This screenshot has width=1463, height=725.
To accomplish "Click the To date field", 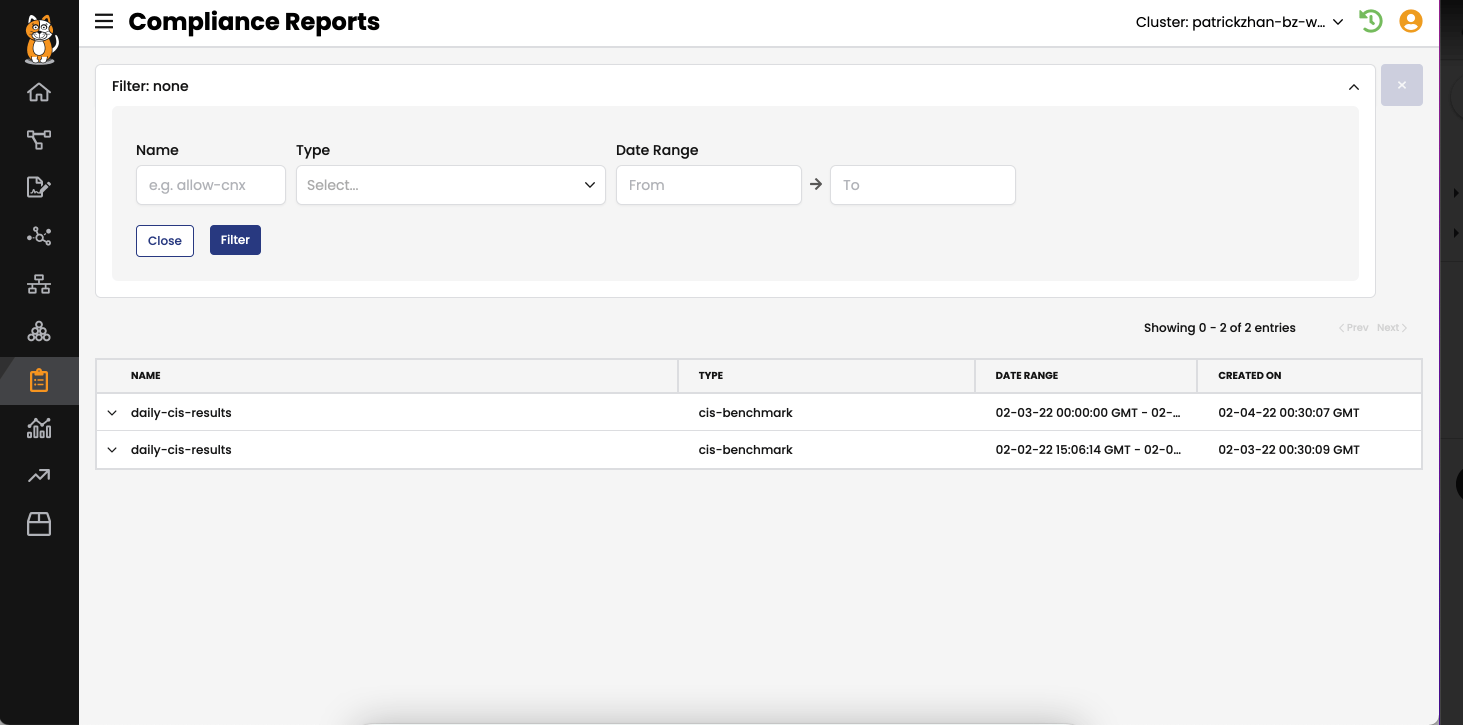I will tap(923, 185).
